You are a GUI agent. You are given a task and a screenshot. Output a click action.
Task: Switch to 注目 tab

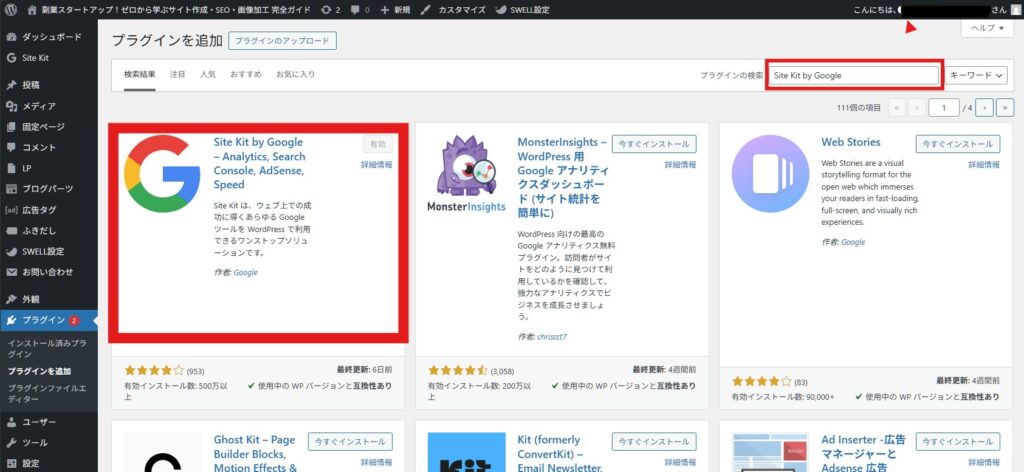[178, 74]
